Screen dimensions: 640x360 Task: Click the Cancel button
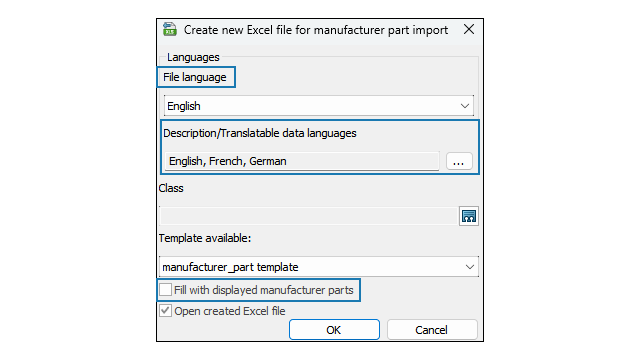tap(432, 330)
